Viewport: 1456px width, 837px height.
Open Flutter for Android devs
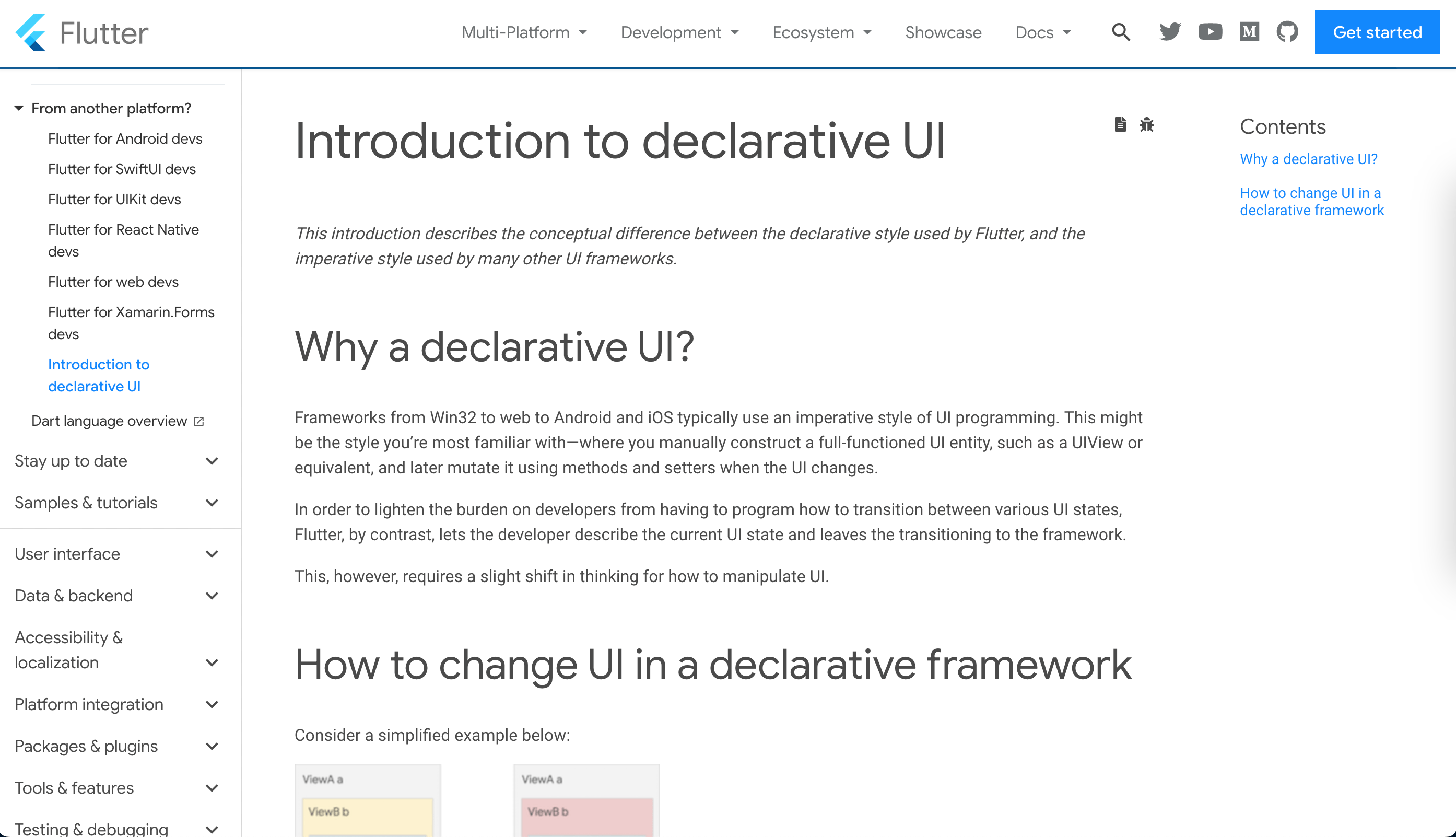(125, 138)
